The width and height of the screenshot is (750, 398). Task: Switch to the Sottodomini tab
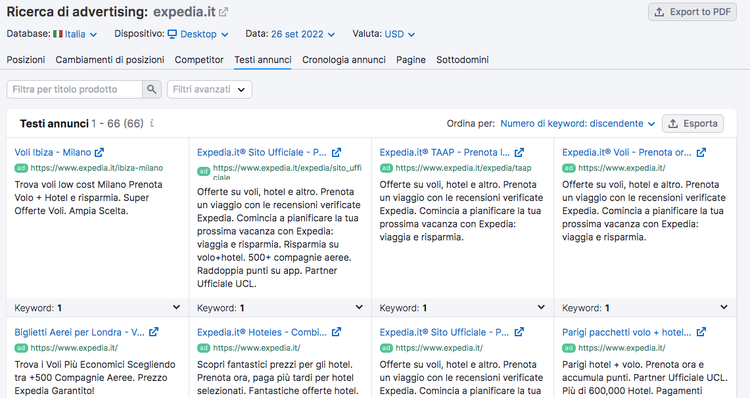(462, 60)
